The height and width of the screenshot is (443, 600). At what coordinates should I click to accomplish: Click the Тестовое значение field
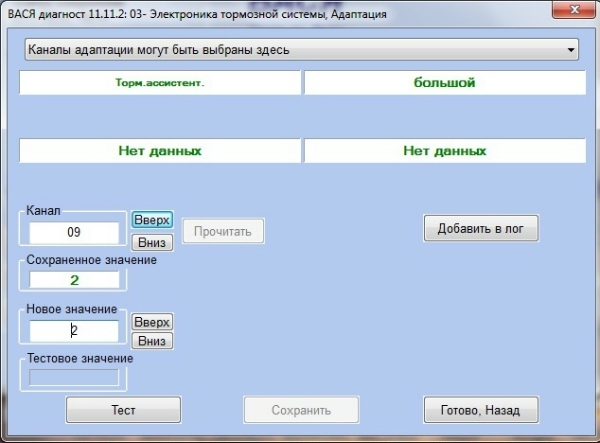click(x=74, y=378)
